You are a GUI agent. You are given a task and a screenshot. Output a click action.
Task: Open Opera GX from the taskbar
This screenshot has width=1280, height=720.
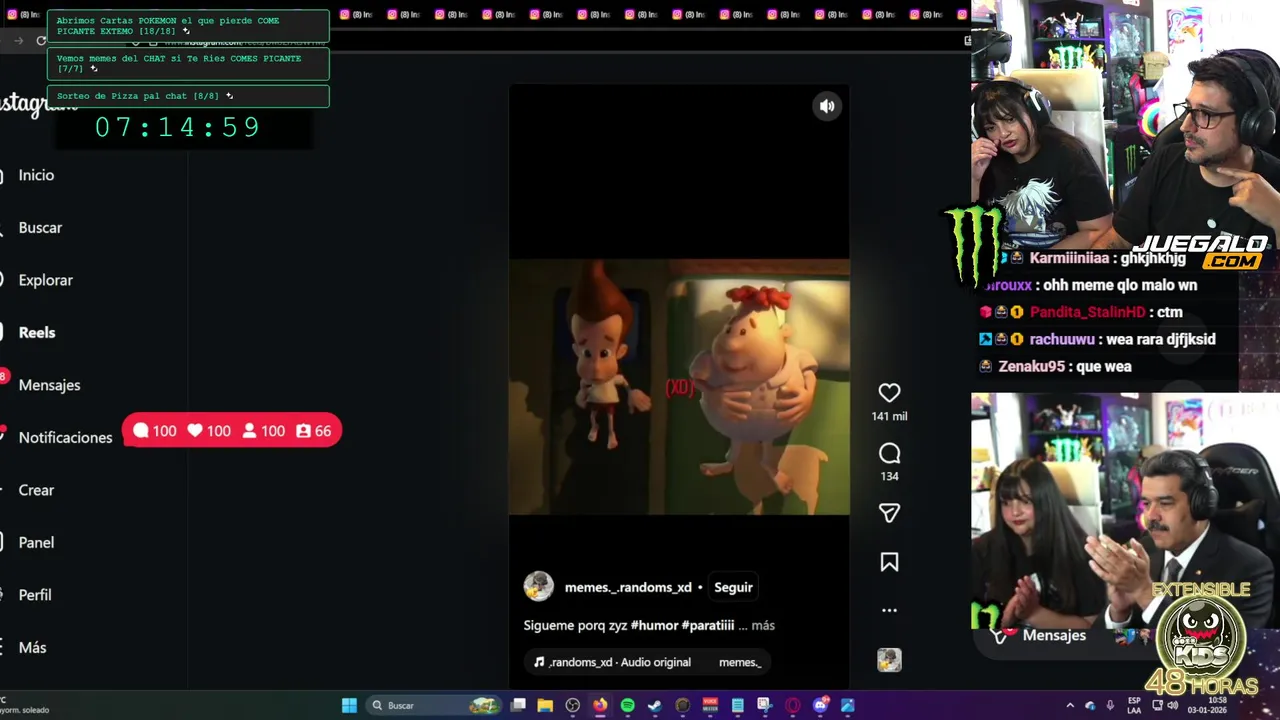coord(793,705)
